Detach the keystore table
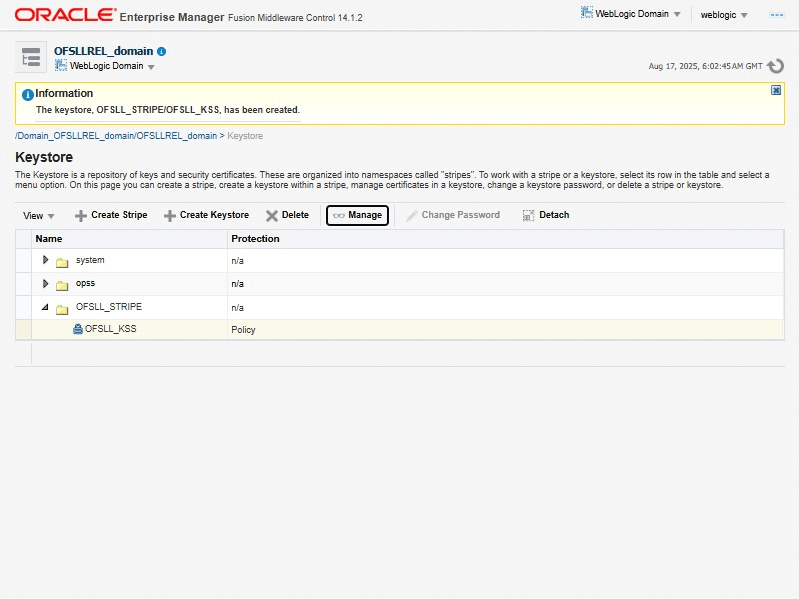799x599 pixels. pos(546,215)
